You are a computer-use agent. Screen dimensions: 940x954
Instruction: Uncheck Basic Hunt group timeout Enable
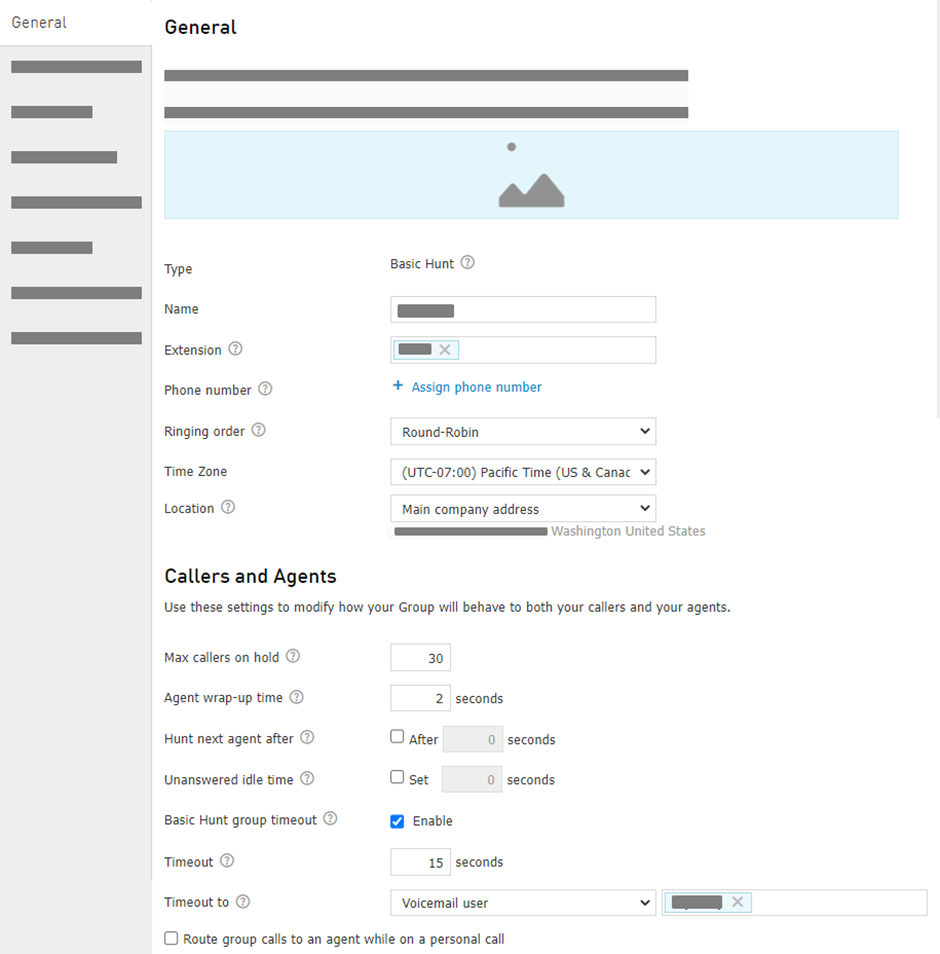[397, 821]
